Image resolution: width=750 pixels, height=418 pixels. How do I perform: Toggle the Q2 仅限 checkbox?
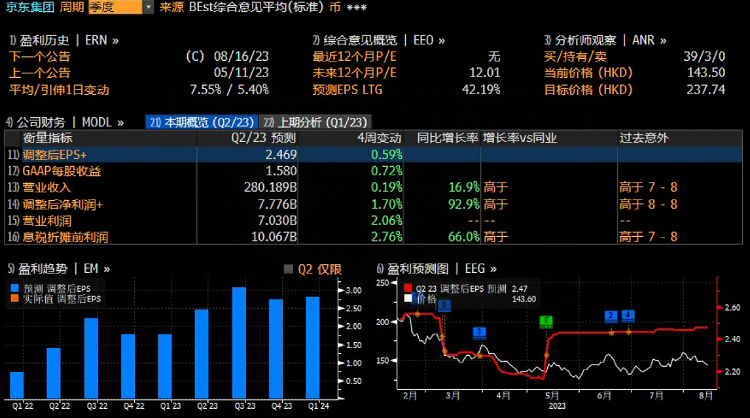pos(288,269)
